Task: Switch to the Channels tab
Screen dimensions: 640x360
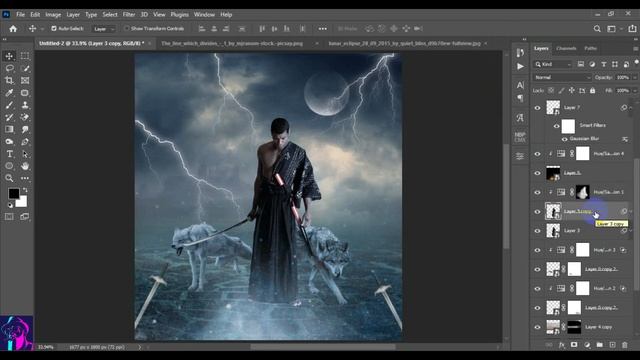Action: click(566, 48)
